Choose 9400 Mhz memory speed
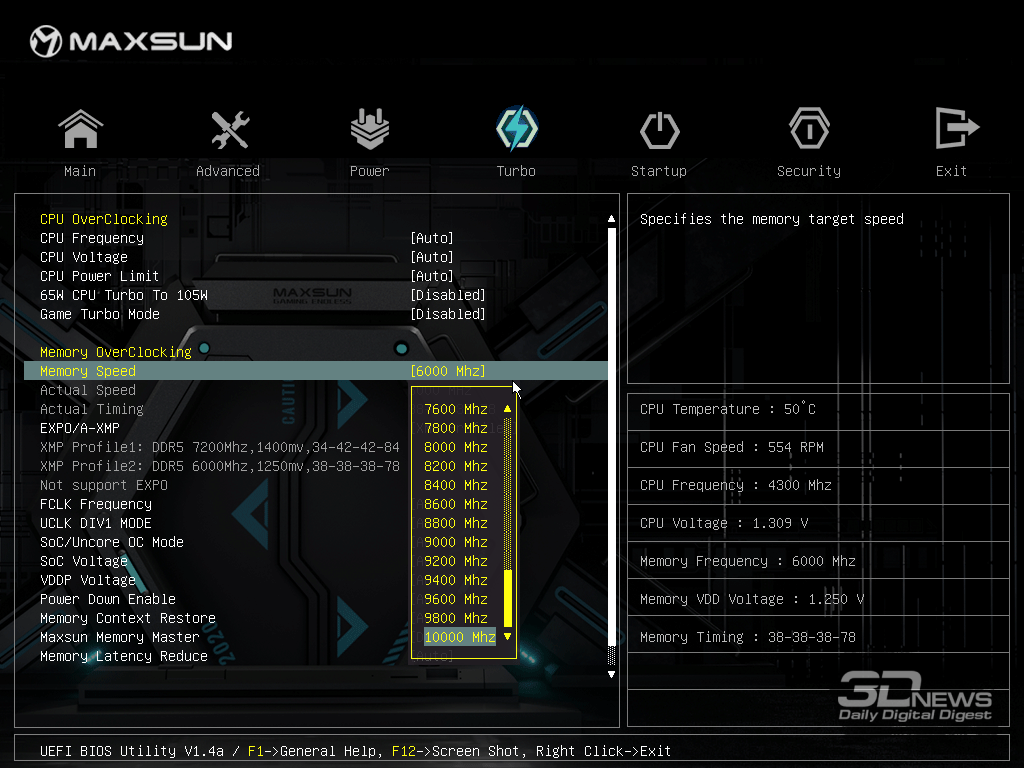The width and height of the screenshot is (1024, 768). coord(456,579)
